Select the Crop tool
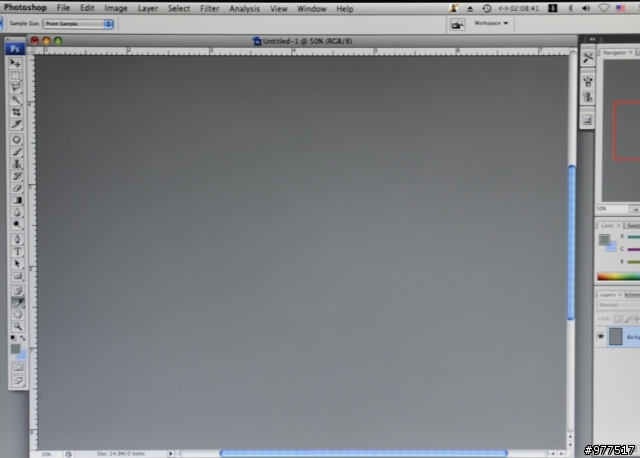The width and height of the screenshot is (640, 458). tap(16, 112)
